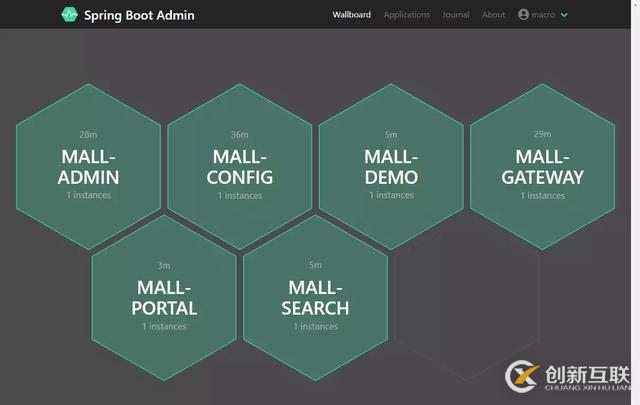
Task: Click the user avatar icon beside macro
Action: [x=523, y=15]
